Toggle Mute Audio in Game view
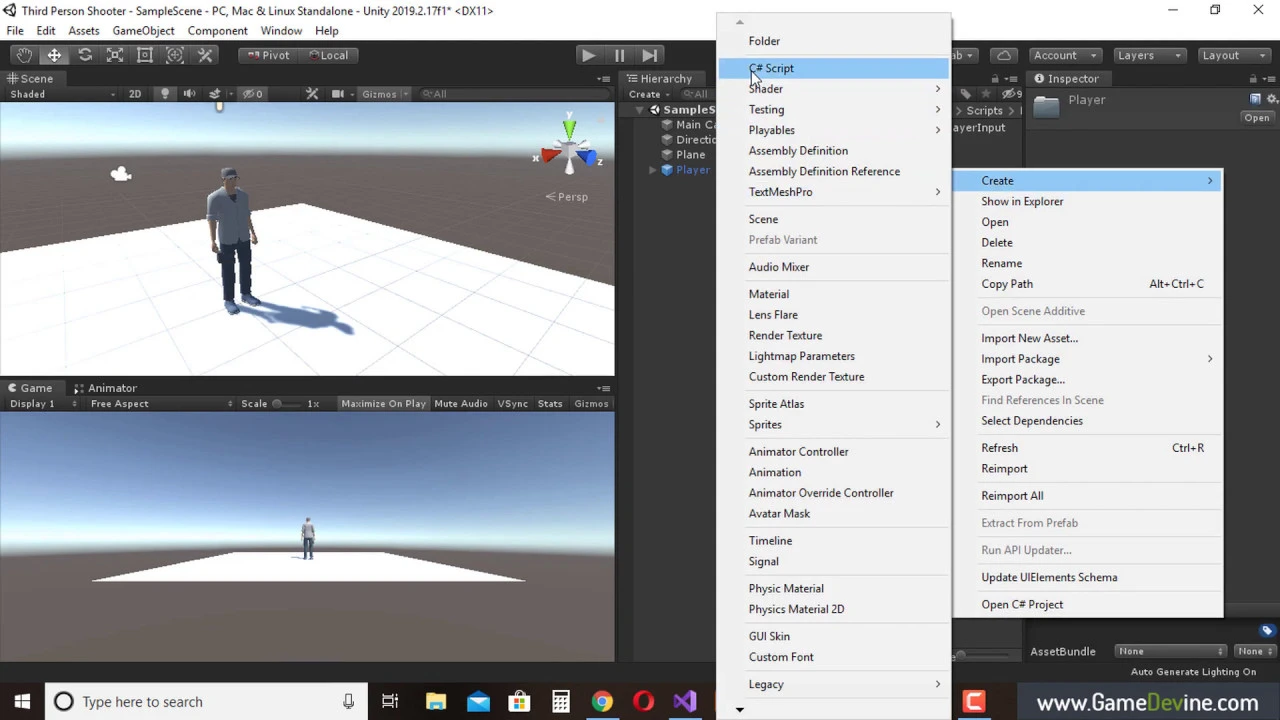Image resolution: width=1280 pixels, height=720 pixels. click(x=460, y=404)
